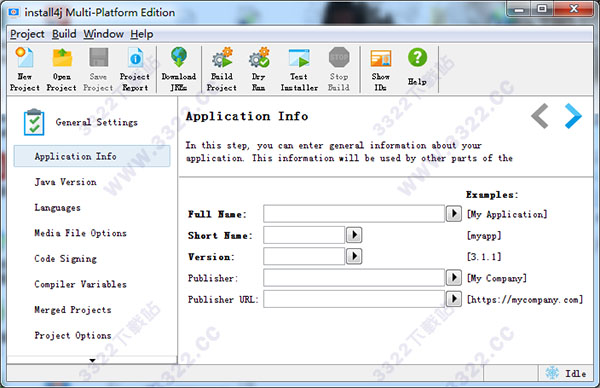600x388 pixels.
Task: Click the General Settings clipboard icon
Action: point(34,122)
